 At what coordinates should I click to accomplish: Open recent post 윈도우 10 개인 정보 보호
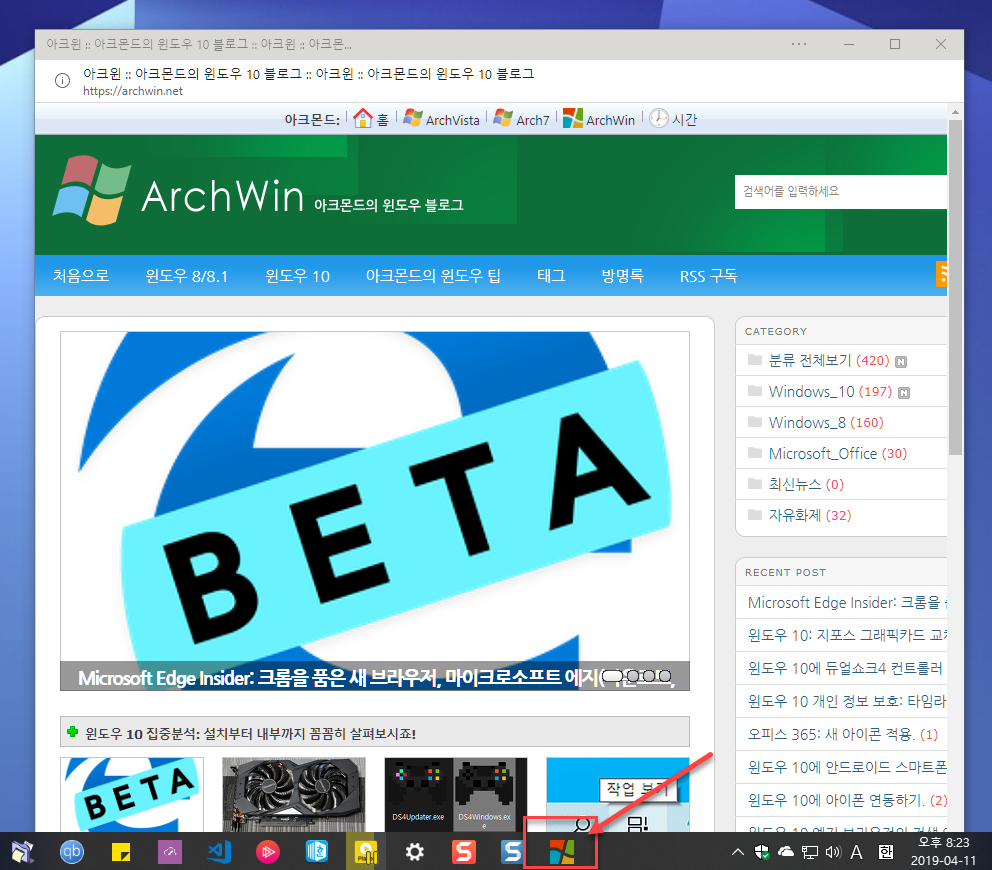[x=846, y=701]
